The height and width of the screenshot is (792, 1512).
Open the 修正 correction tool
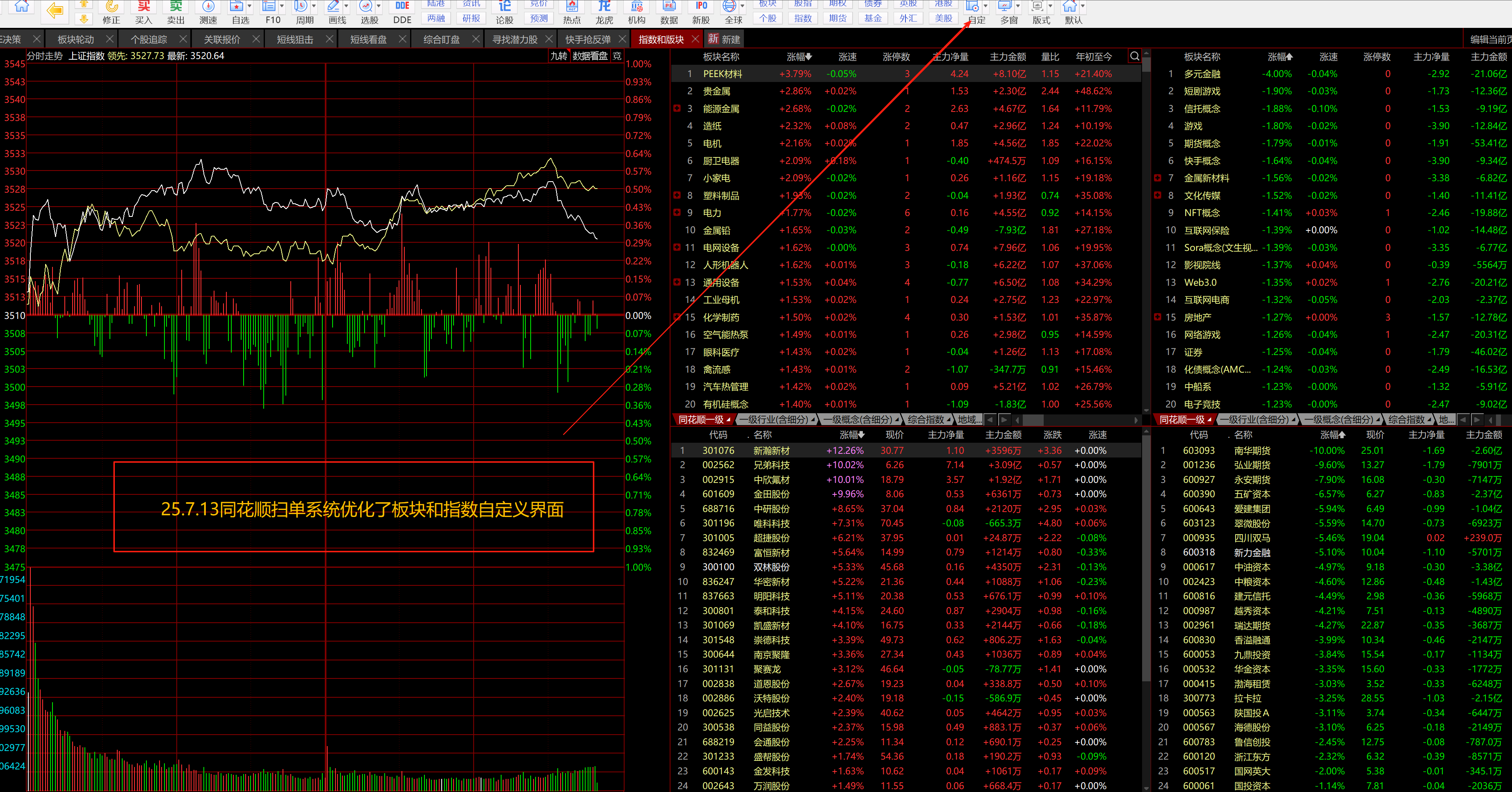[111, 12]
